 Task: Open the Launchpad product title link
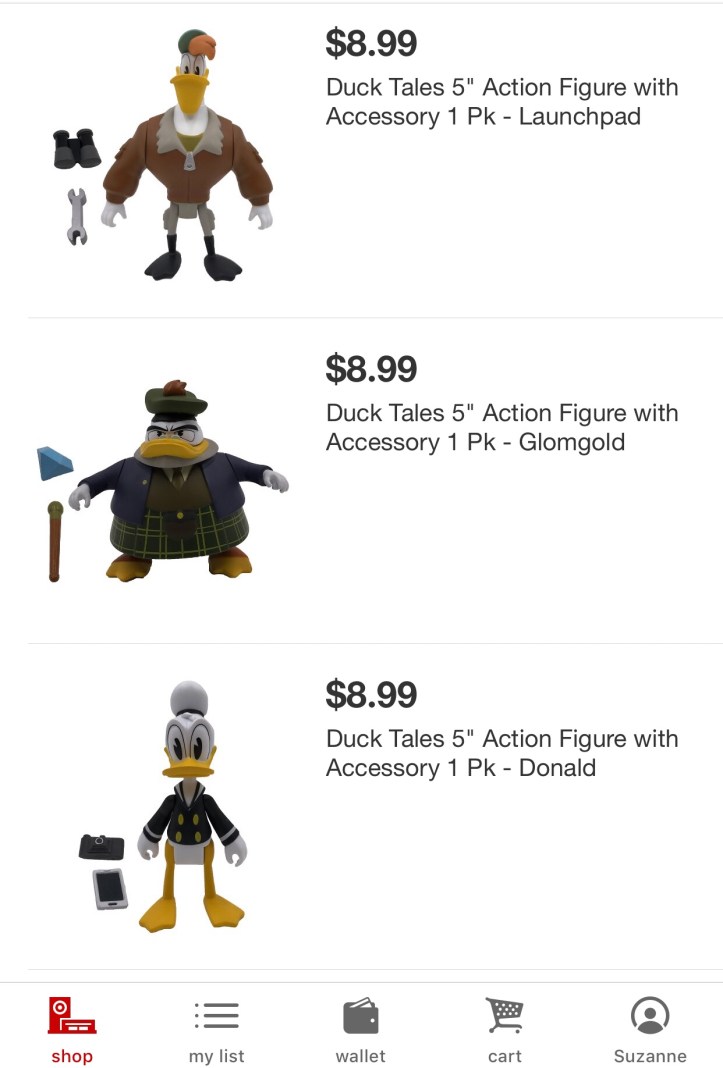[502, 101]
